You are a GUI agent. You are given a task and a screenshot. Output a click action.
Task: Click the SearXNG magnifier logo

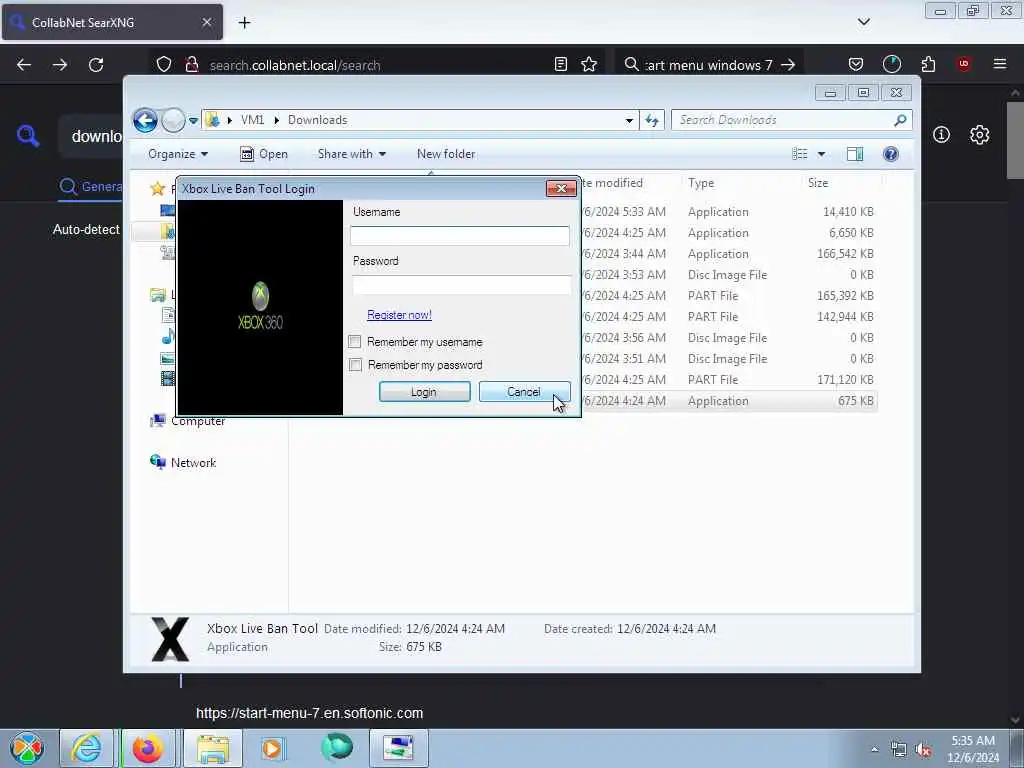click(28, 136)
